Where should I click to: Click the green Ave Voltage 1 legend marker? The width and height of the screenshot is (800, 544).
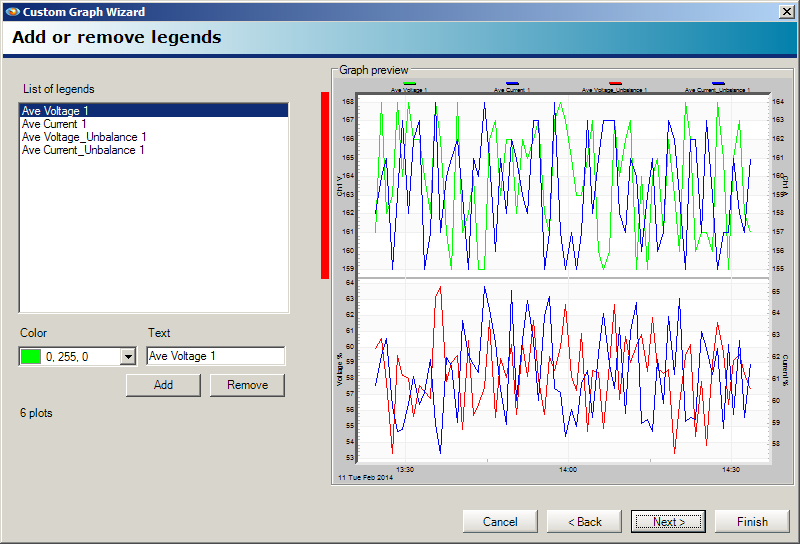pos(410,84)
